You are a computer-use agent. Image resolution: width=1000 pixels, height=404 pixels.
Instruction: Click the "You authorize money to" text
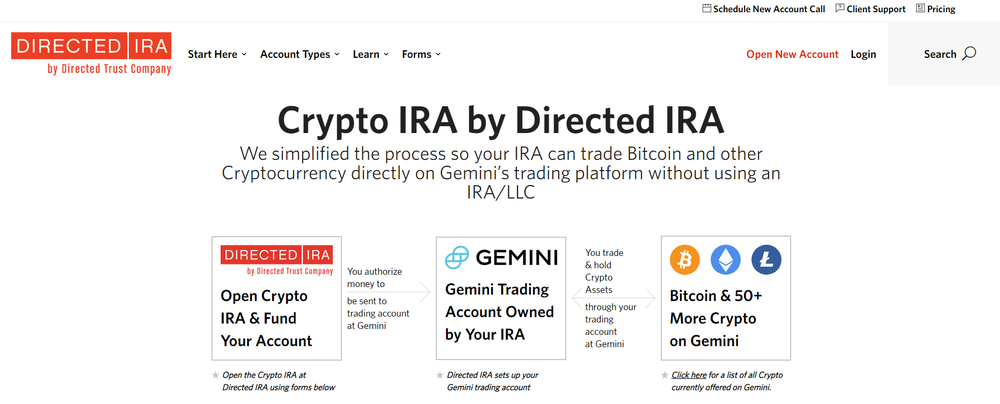pyautogui.click(x=375, y=278)
